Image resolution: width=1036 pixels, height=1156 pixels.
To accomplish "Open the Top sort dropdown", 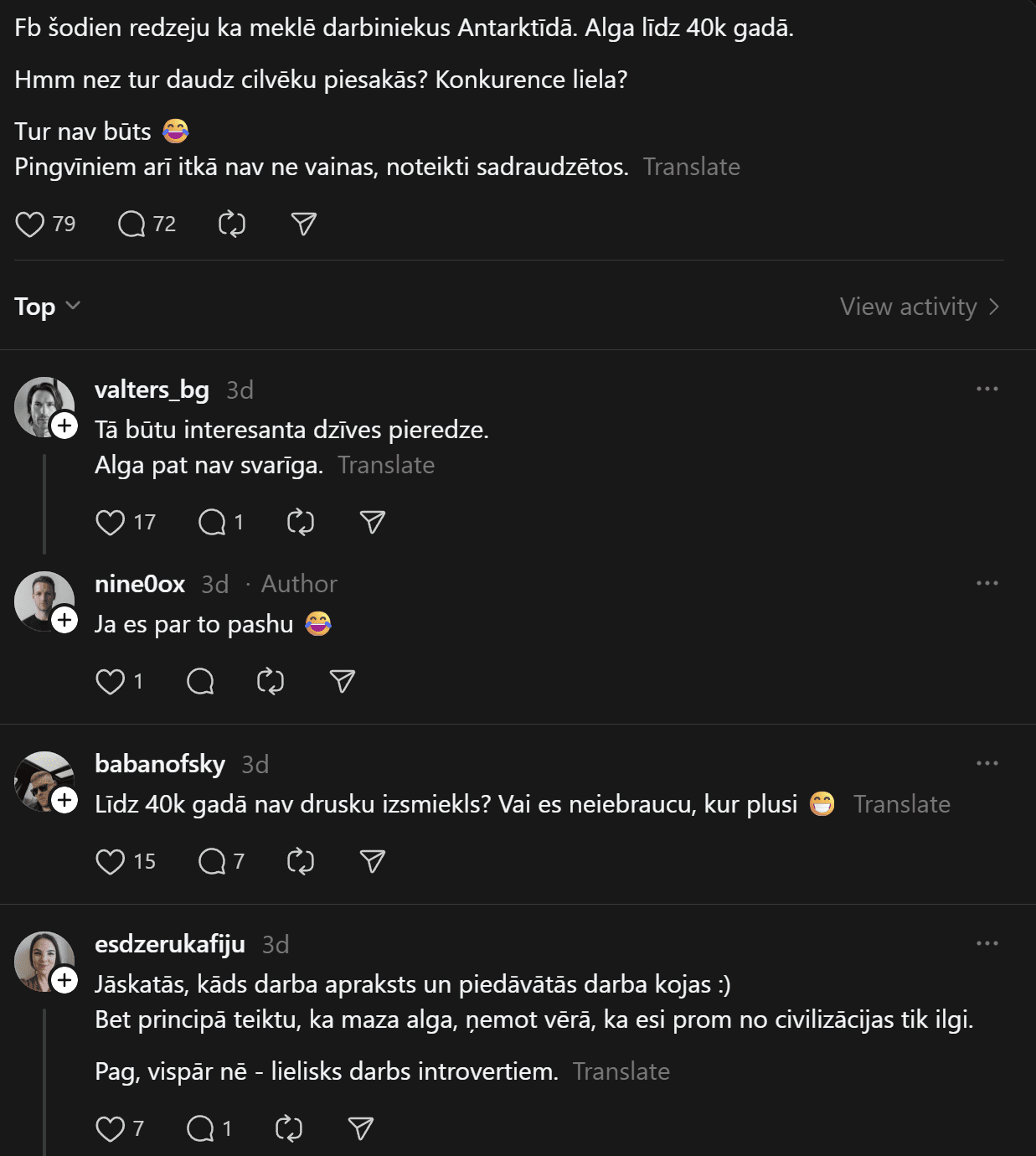I will (48, 307).
